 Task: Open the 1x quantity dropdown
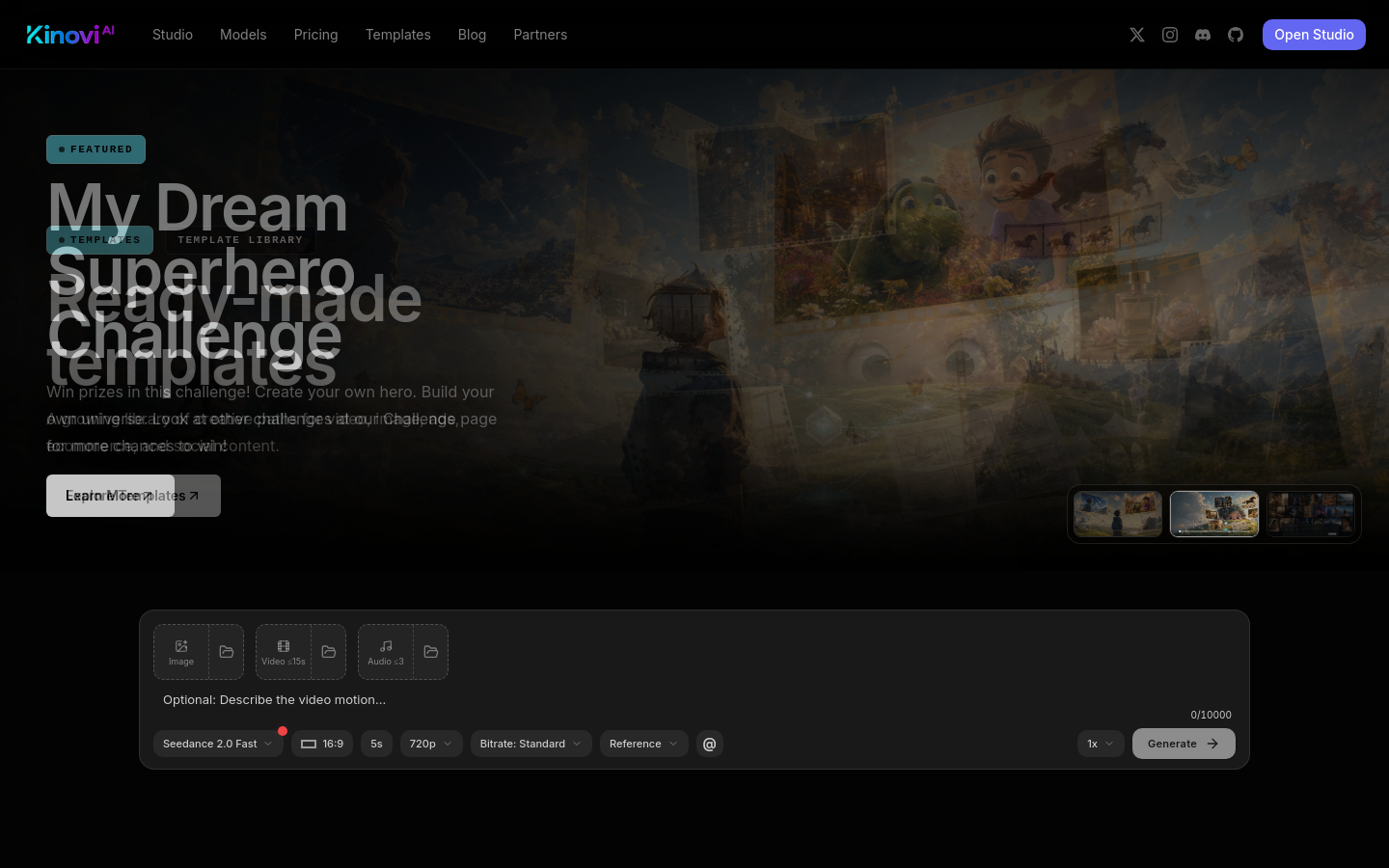[x=1101, y=744]
